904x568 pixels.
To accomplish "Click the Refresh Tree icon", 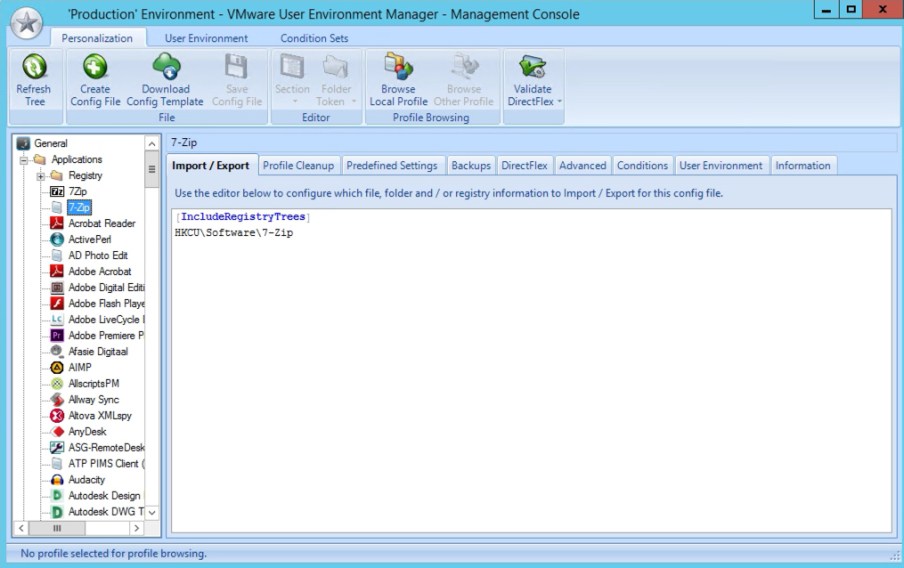I will click(34, 66).
